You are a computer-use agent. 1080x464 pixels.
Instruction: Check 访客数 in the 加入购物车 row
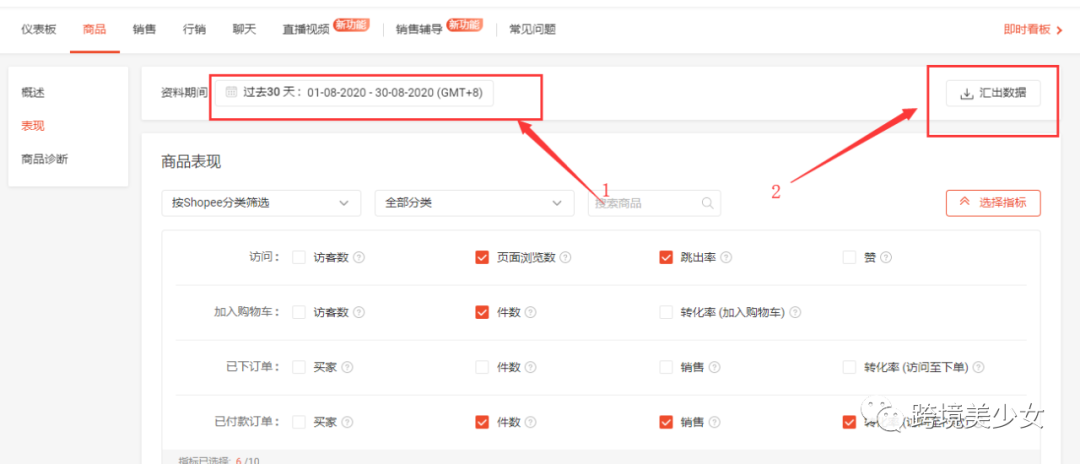(298, 313)
